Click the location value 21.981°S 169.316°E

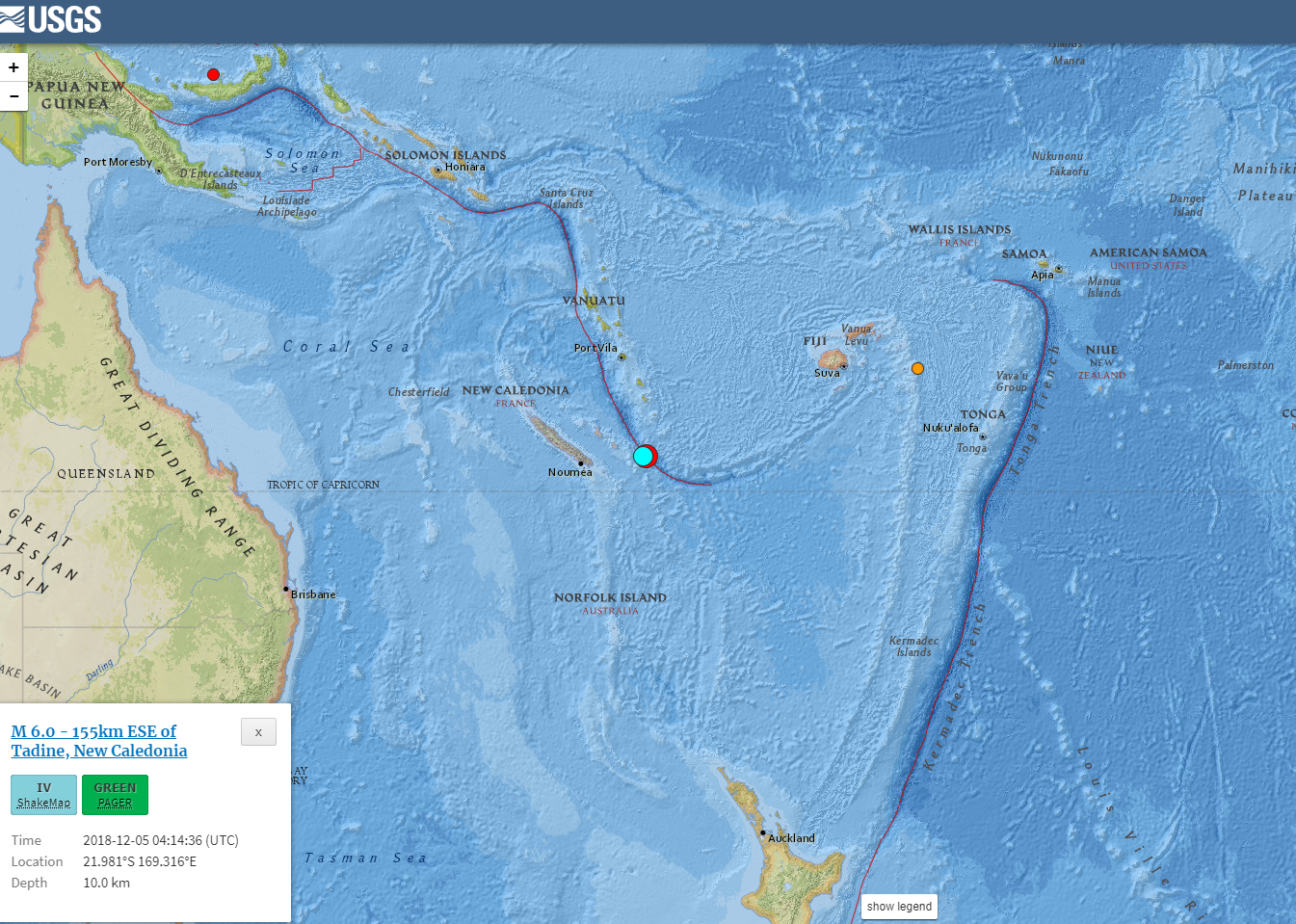coord(140,861)
